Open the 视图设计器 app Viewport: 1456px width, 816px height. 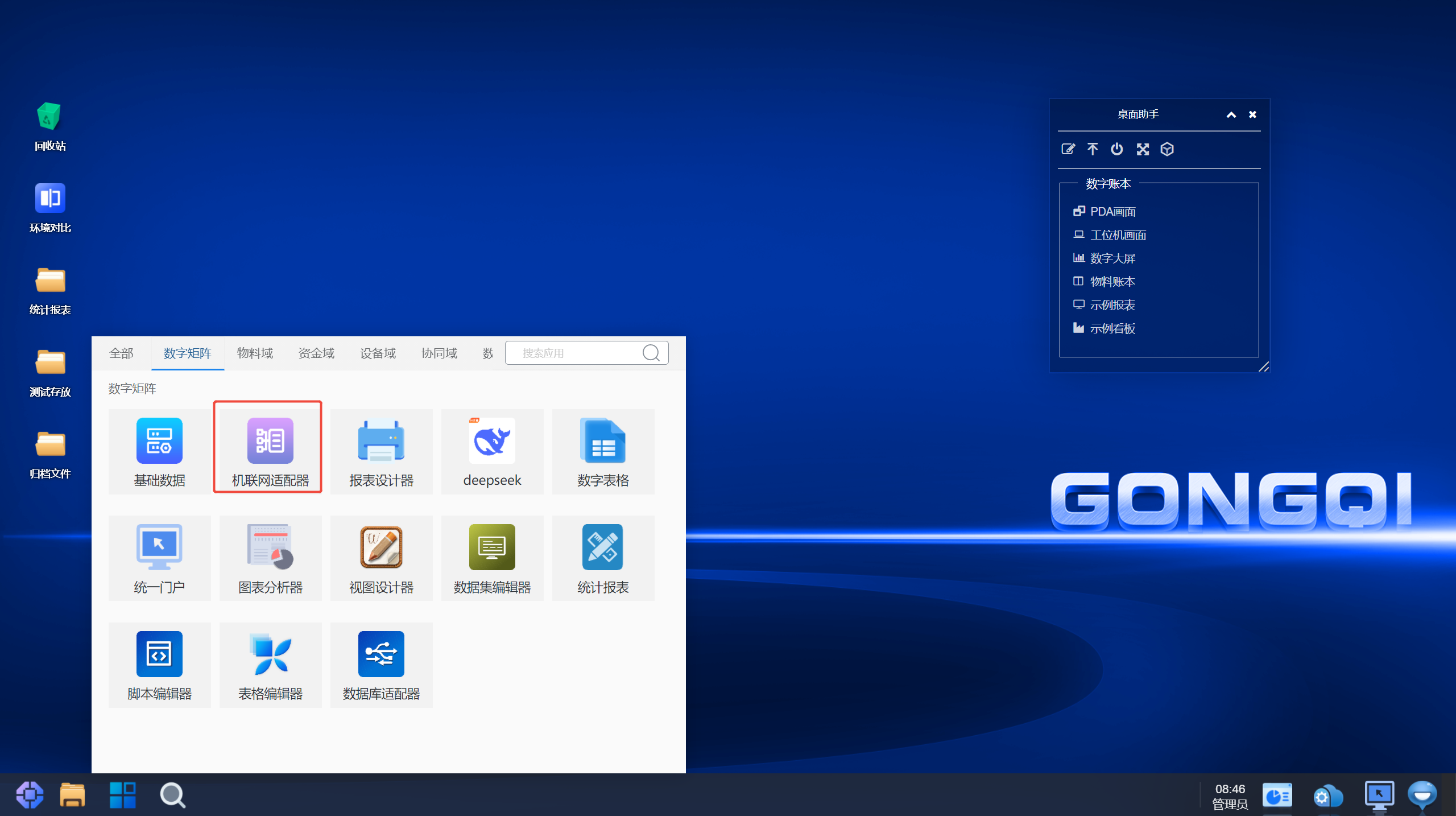[381, 558]
